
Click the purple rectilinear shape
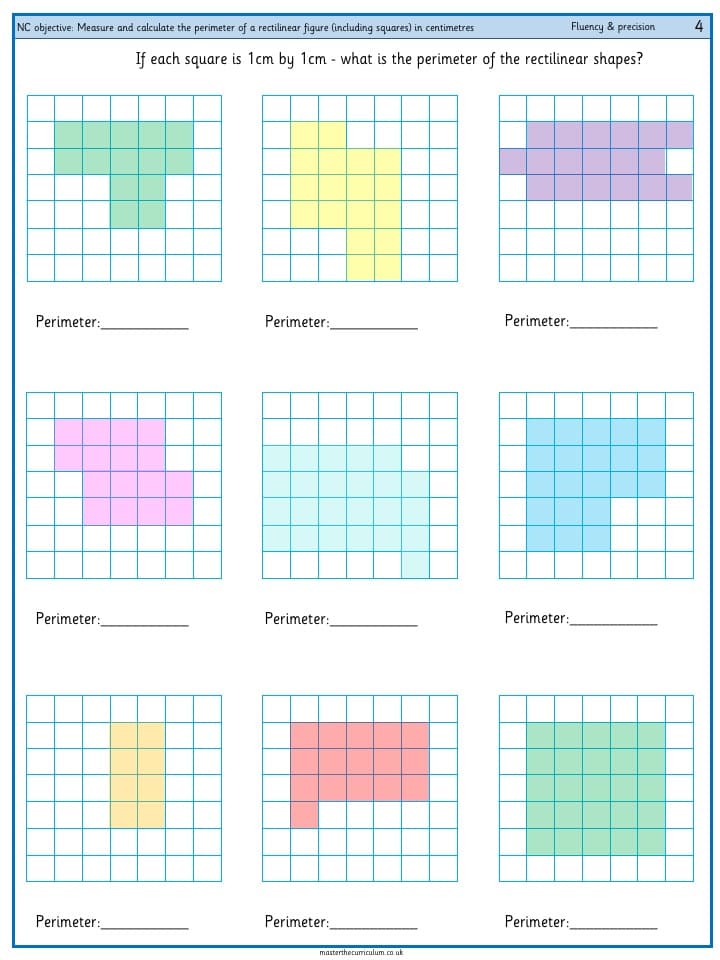pos(597,161)
